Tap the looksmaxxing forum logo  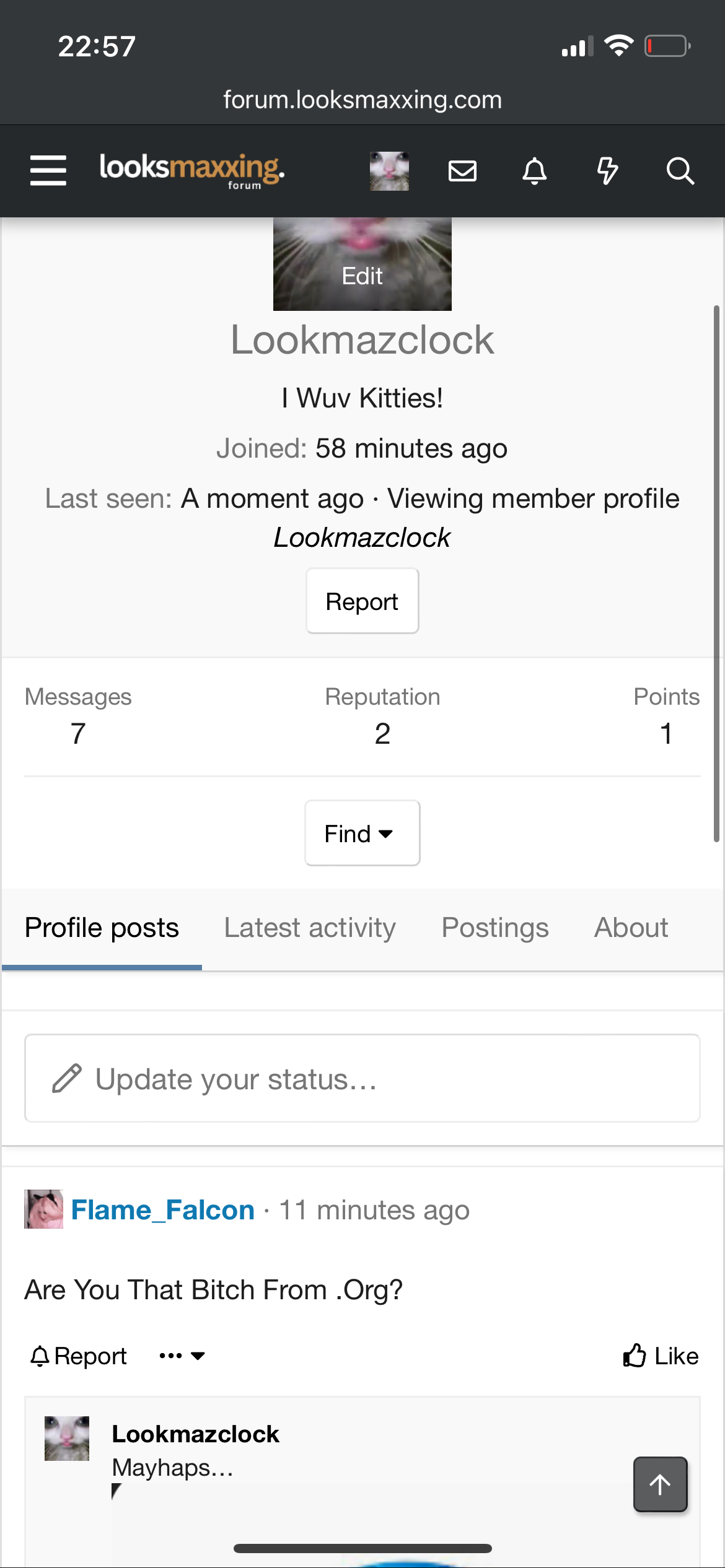[x=192, y=170]
